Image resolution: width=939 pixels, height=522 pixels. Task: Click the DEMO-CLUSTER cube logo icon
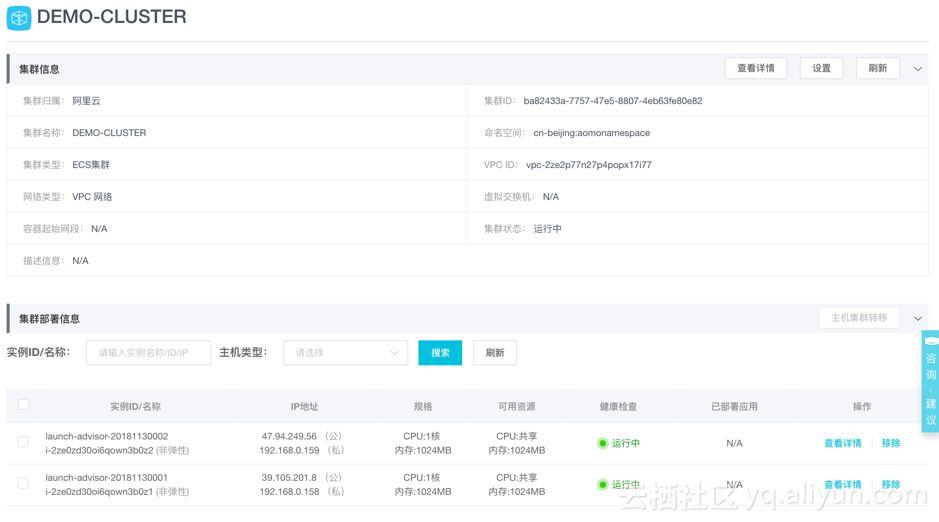coord(19,17)
